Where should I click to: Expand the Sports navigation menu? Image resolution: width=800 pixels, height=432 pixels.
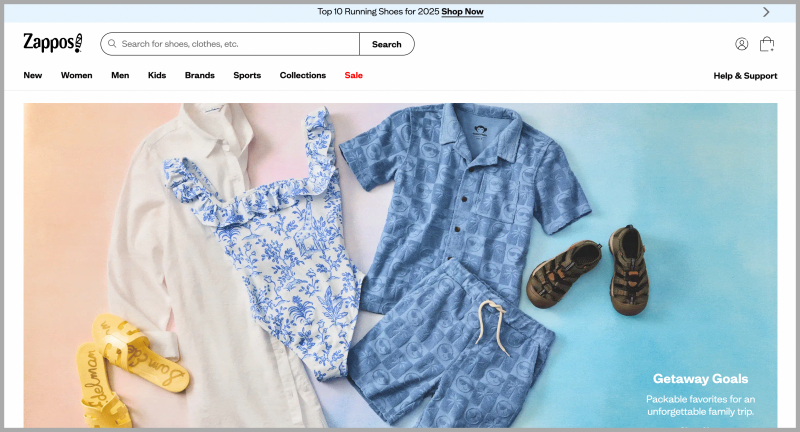coord(247,75)
